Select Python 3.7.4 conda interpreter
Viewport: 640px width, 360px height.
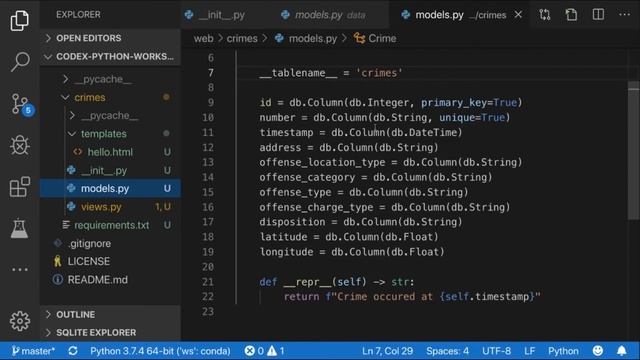[160, 351]
